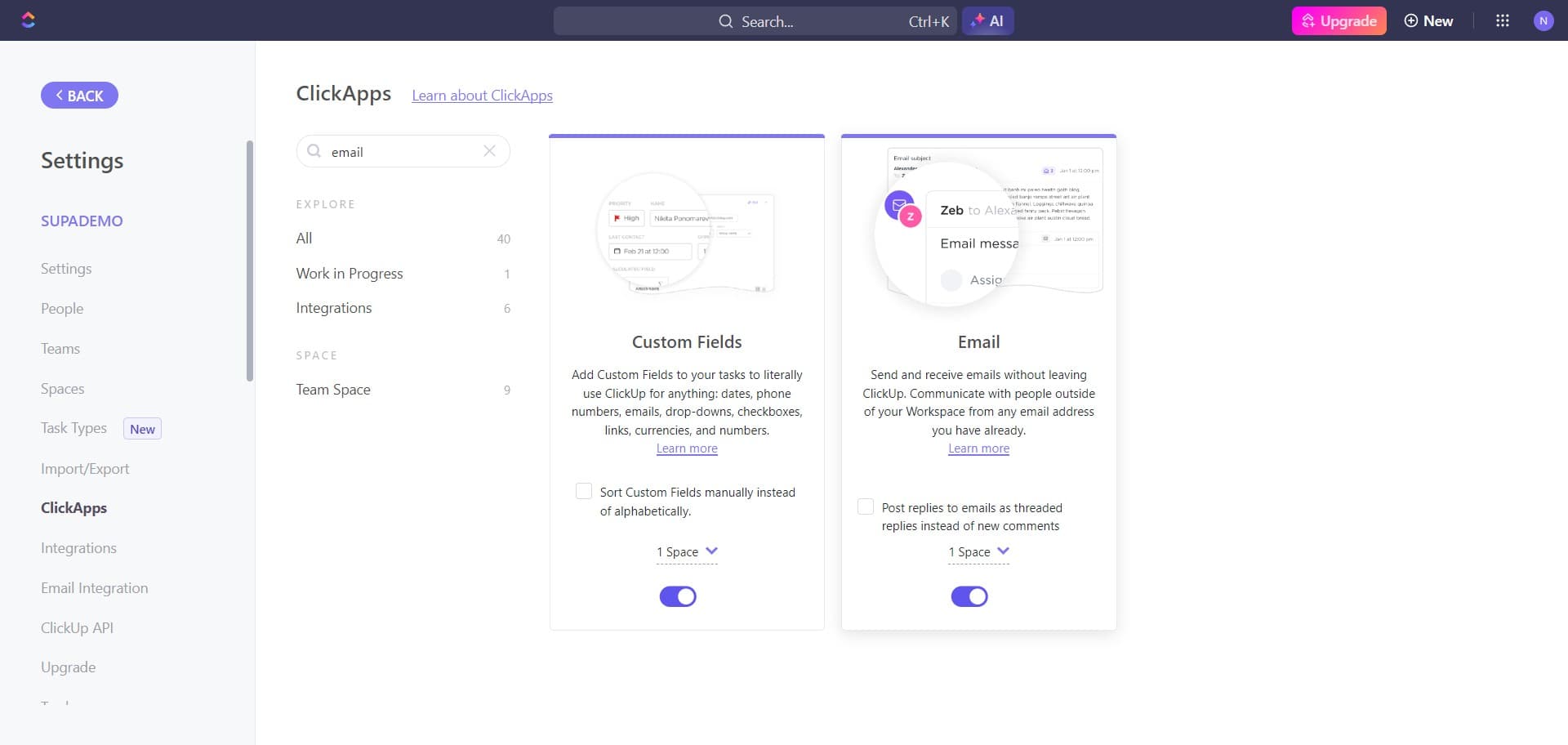The height and width of the screenshot is (745, 1568).
Task: Click the plus icon on the New button
Action: point(1411,20)
